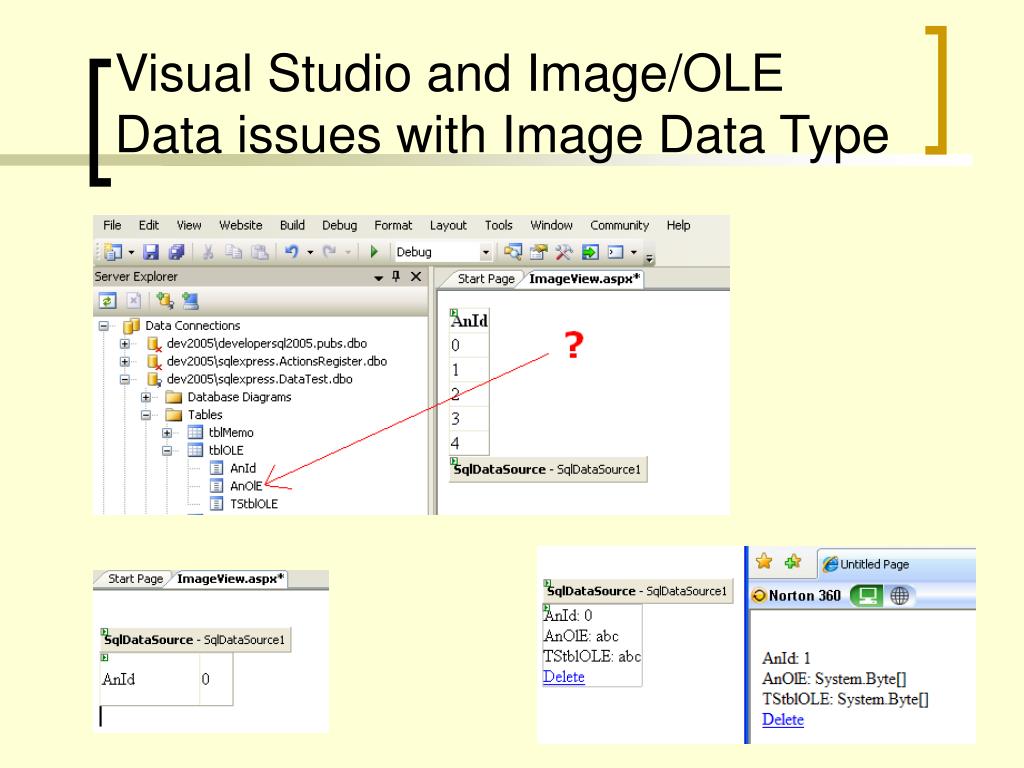Select ImageView.aspx tab in main Visual Studio window

click(x=583, y=279)
